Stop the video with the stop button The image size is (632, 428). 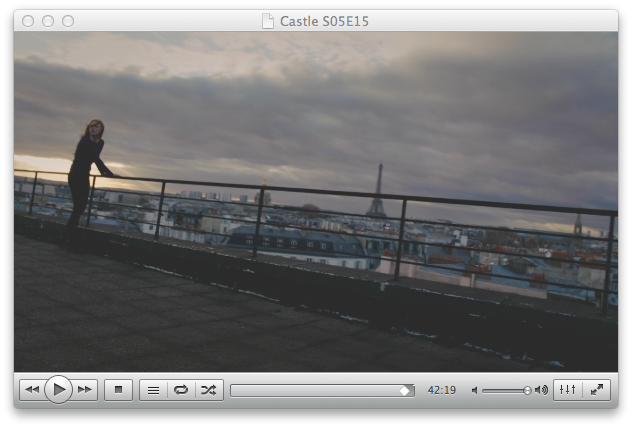(x=118, y=390)
